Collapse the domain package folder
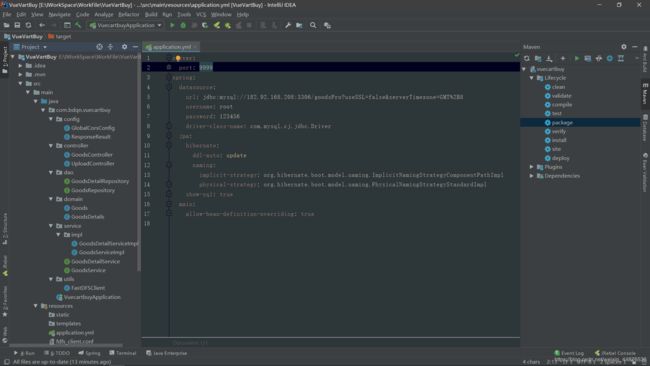650x366 pixels. pyautogui.click(x=51, y=199)
